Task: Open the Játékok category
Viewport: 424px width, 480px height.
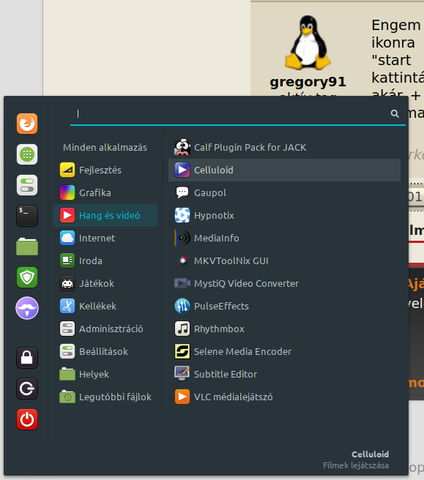Action: 105,283
